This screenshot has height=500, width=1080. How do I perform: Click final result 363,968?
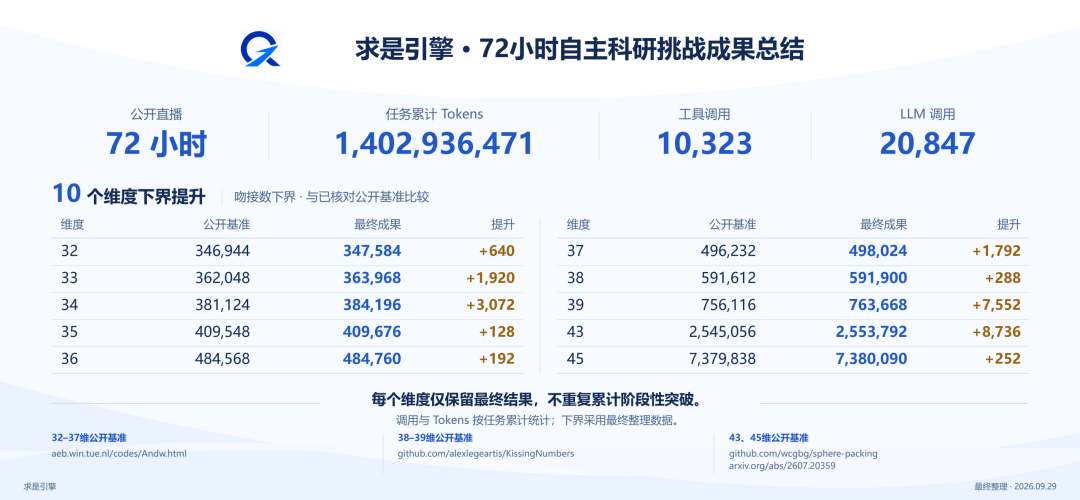point(372,278)
